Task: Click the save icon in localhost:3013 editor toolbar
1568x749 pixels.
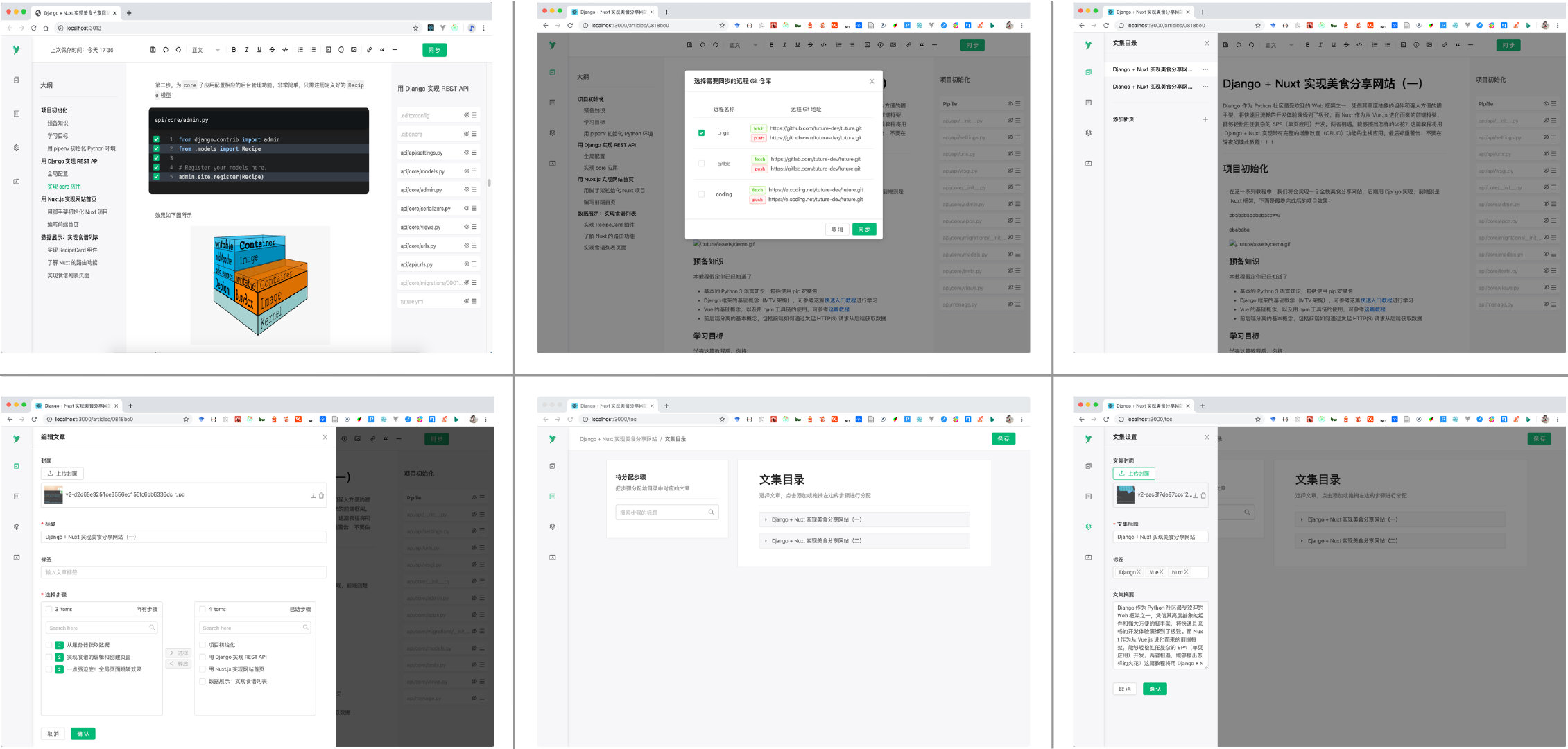Action: (x=153, y=50)
